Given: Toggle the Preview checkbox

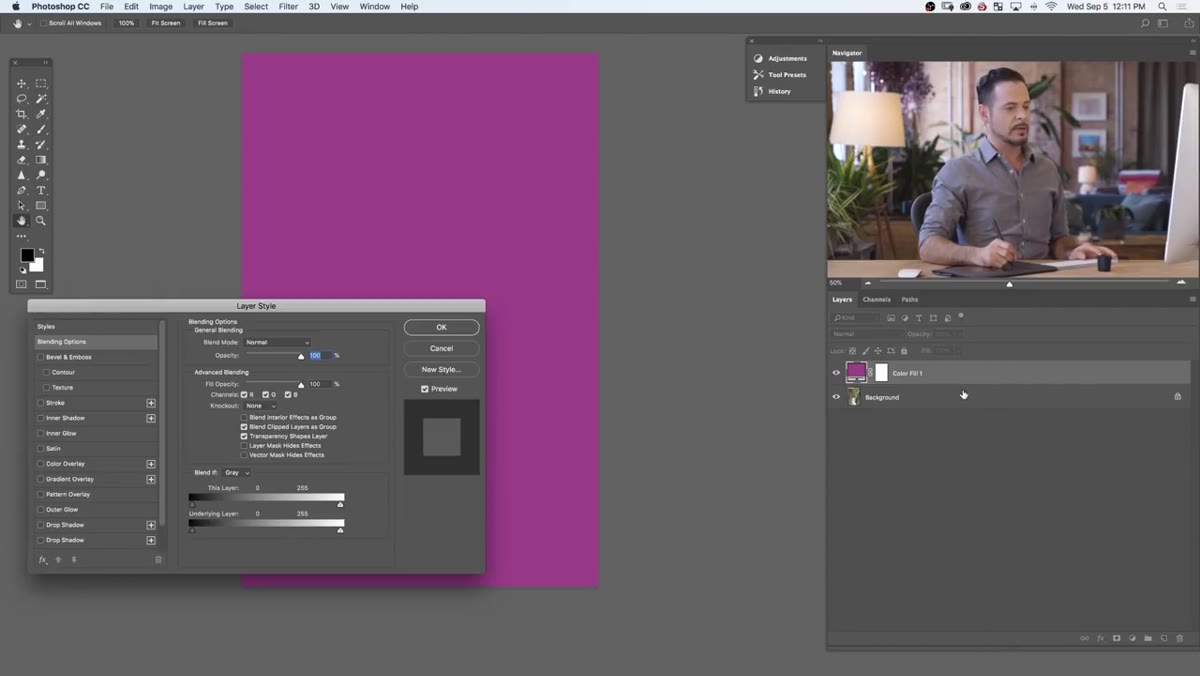Looking at the screenshot, I should click(x=425, y=389).
